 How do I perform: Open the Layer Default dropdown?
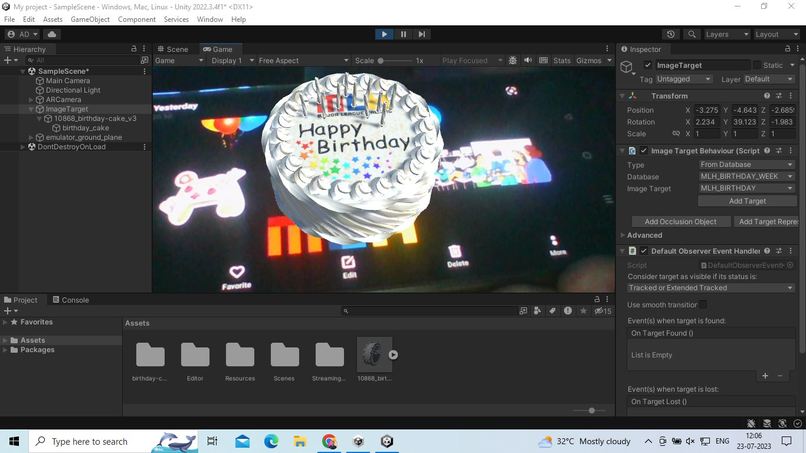pyautogui.click(x=769, y=79)
